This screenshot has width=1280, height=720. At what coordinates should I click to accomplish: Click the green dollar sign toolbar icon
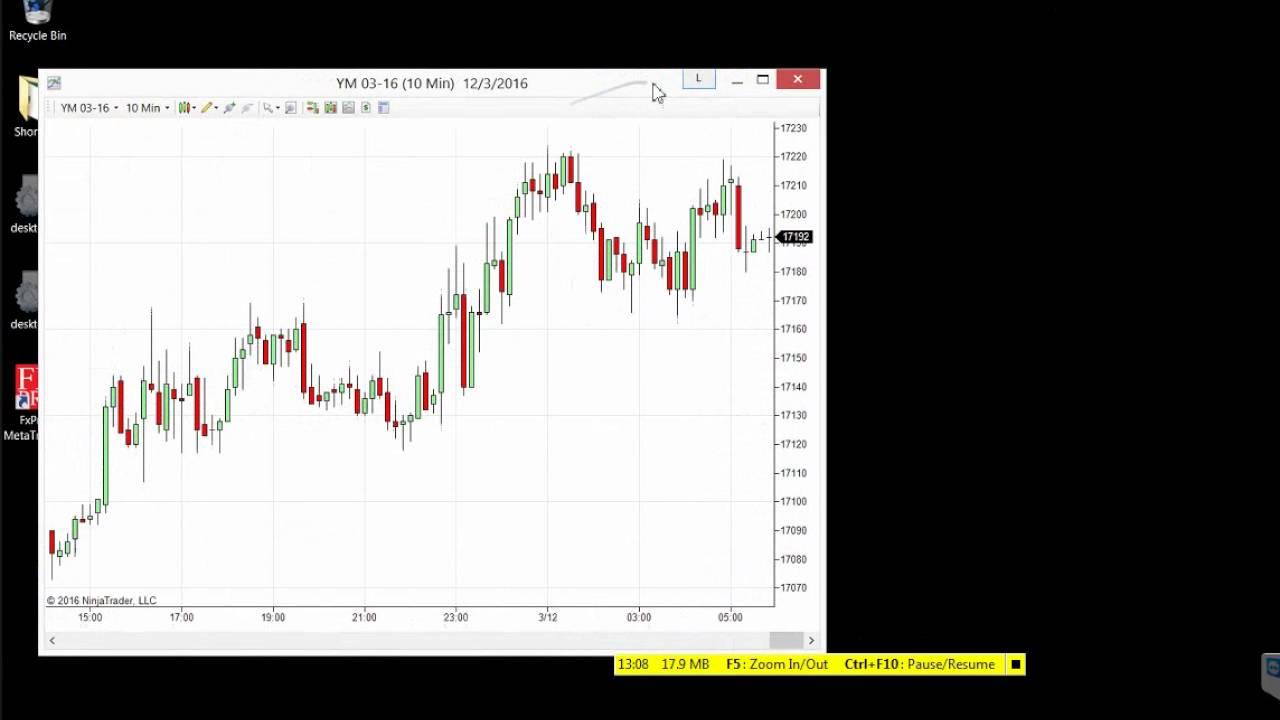(366, 108)
